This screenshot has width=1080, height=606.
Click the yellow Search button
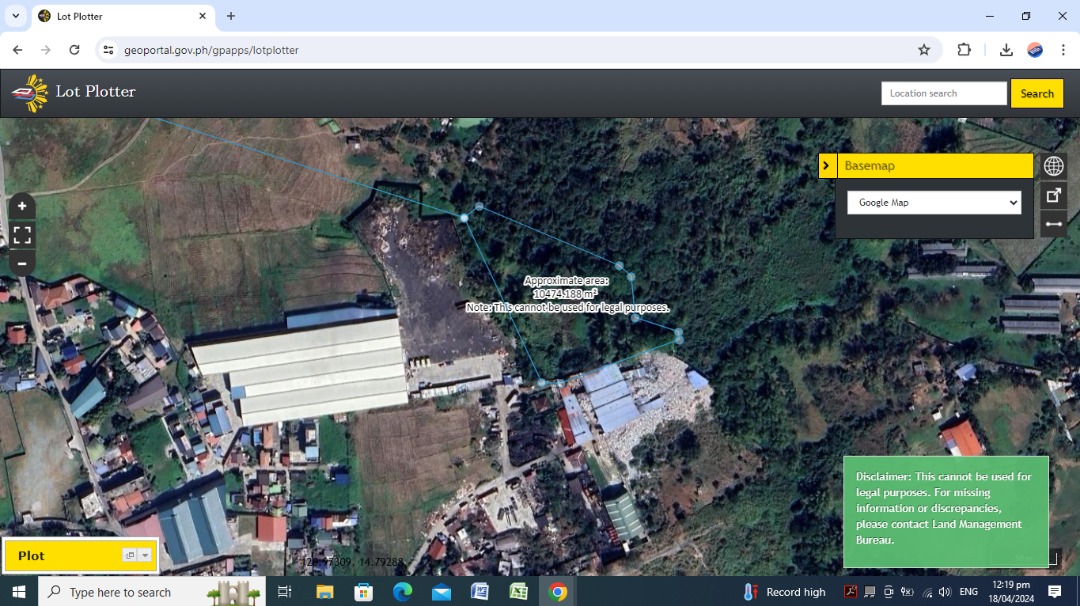tap(1037, 93)
